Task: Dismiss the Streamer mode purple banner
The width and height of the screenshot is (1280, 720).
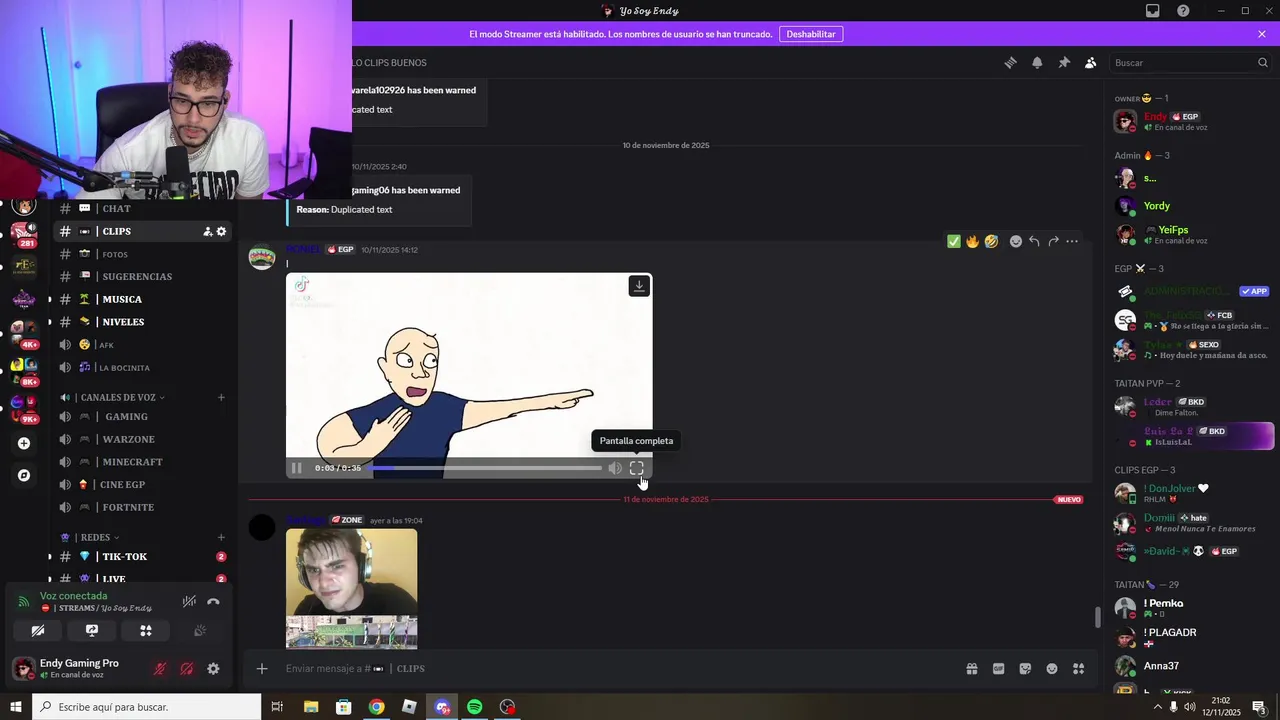Action: (1262, 34)
